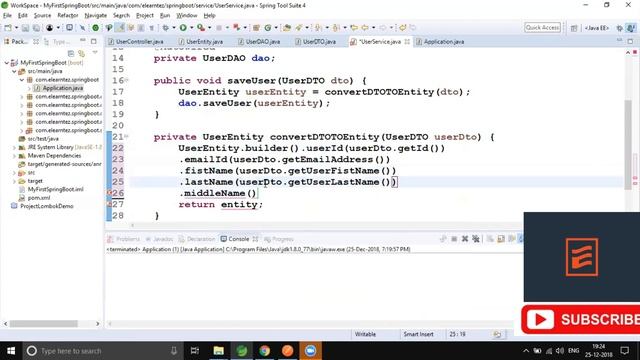Toggle Mark Occurrences in the toolbar
Image resolution: width=640 pixels, height=360 pixels.
[120, 28]
